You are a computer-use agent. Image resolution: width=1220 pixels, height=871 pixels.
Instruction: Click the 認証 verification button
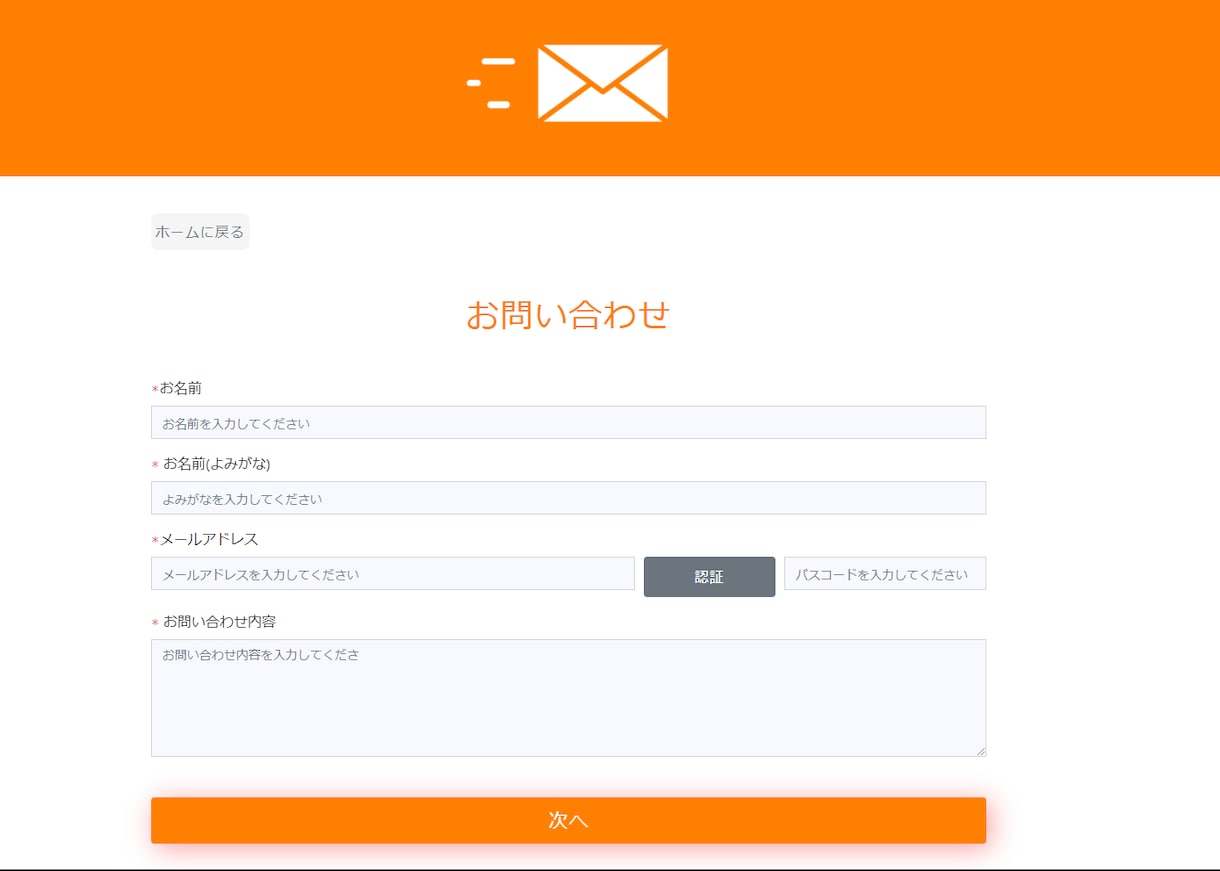pos(709,577)
